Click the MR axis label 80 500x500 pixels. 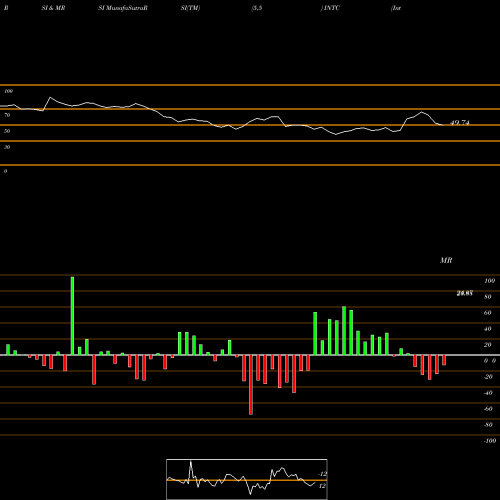click(488, 297)
